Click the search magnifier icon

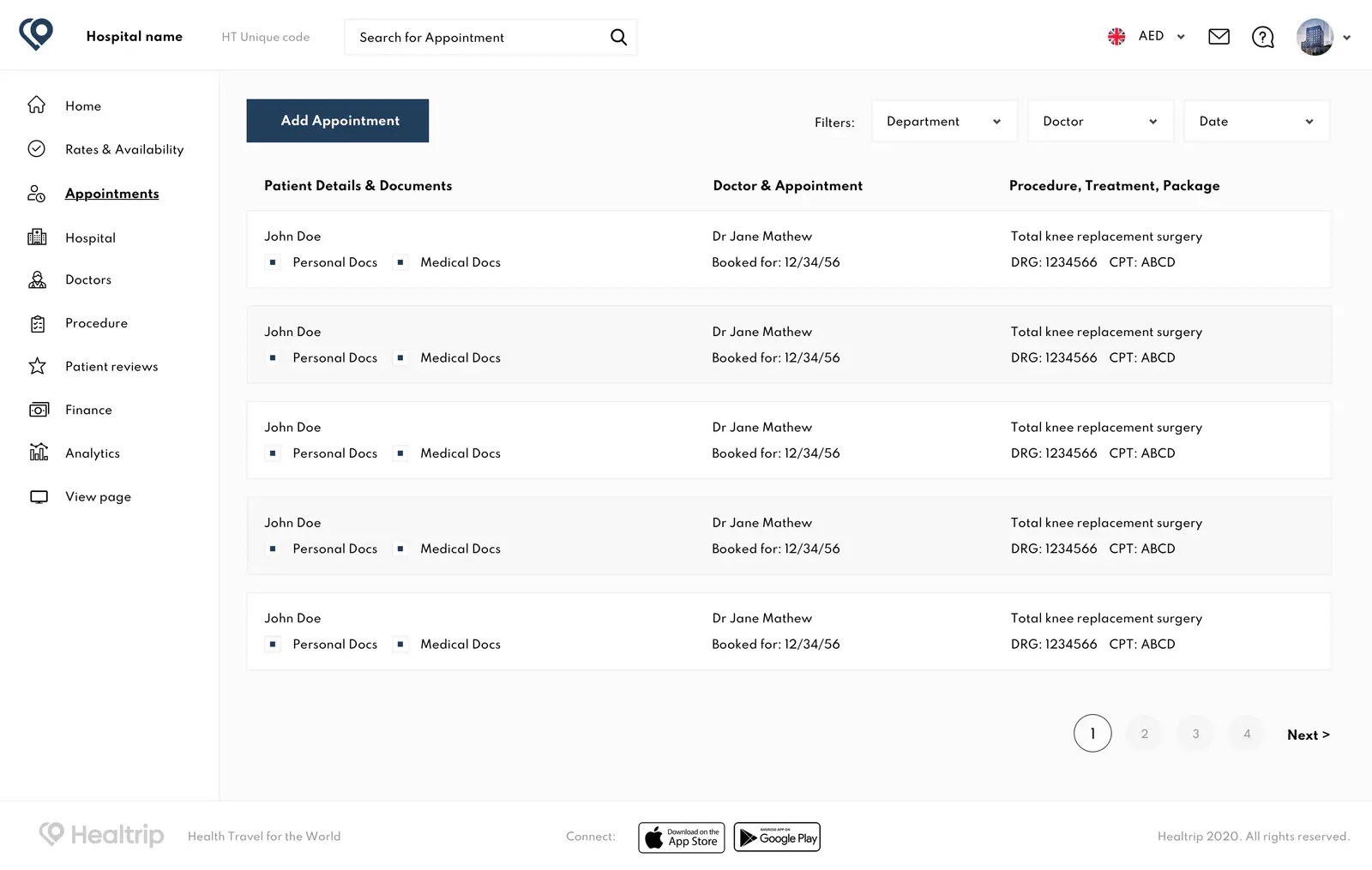[x=618, y=37]
